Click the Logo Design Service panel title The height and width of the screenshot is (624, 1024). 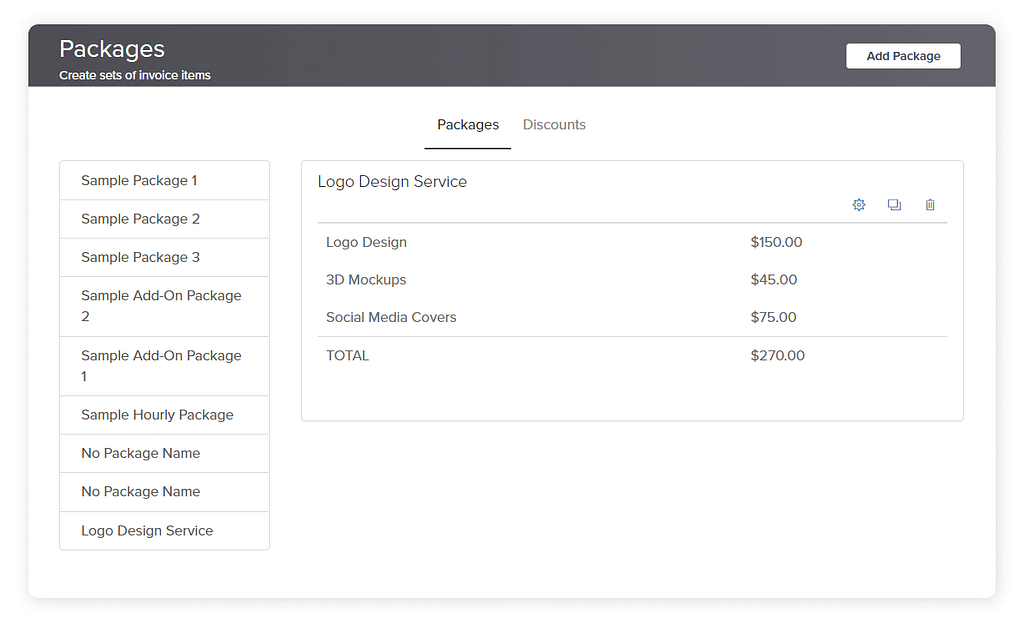[x=392, y=181]
